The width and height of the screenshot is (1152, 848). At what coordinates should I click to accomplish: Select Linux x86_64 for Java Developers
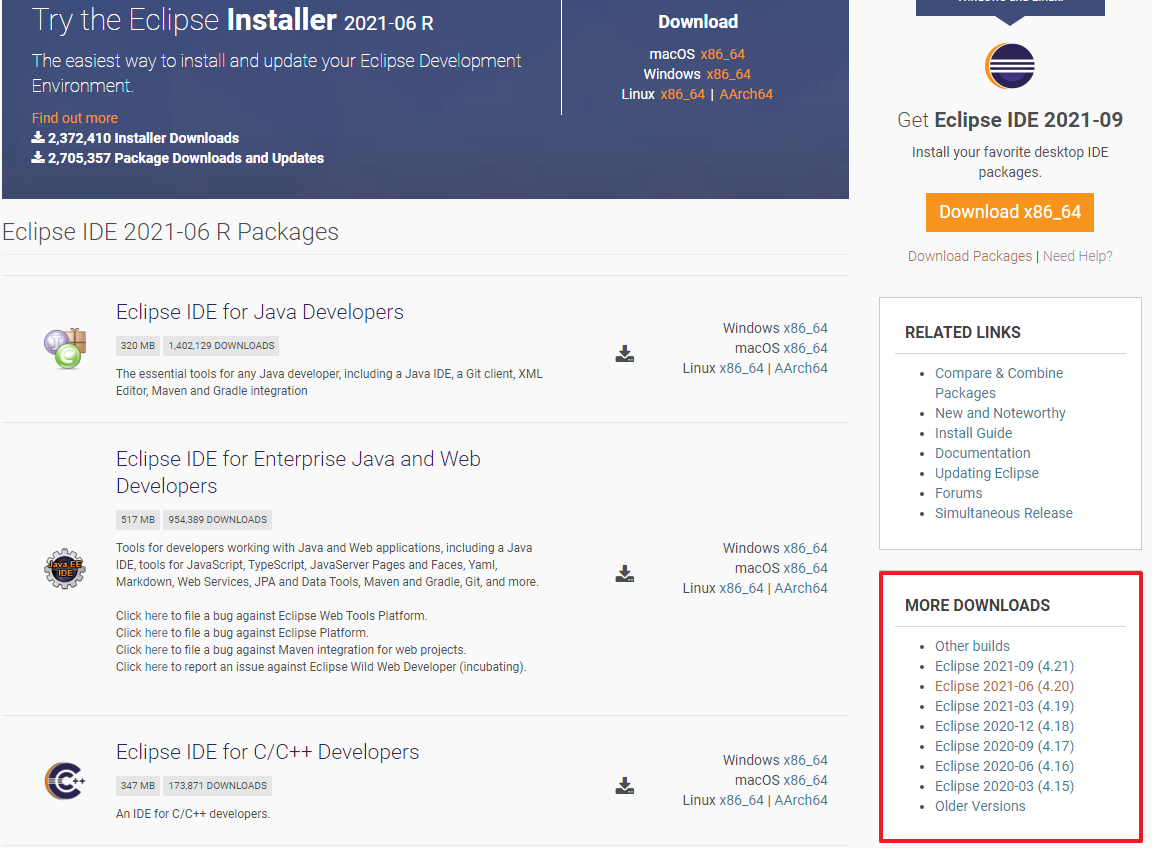tap(741, 368)
